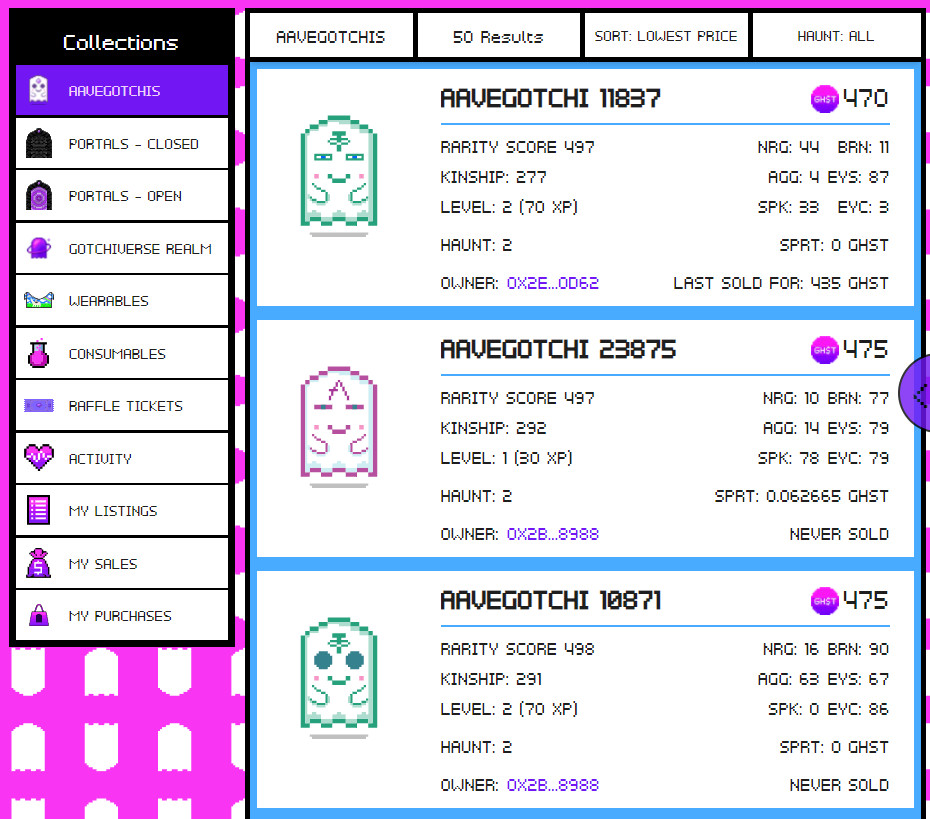Image resolution: width=930 pixels, height=819 pixels.
Task: Click "Never Sold" on Aavegotchi 23875
Action: point(839,534)
